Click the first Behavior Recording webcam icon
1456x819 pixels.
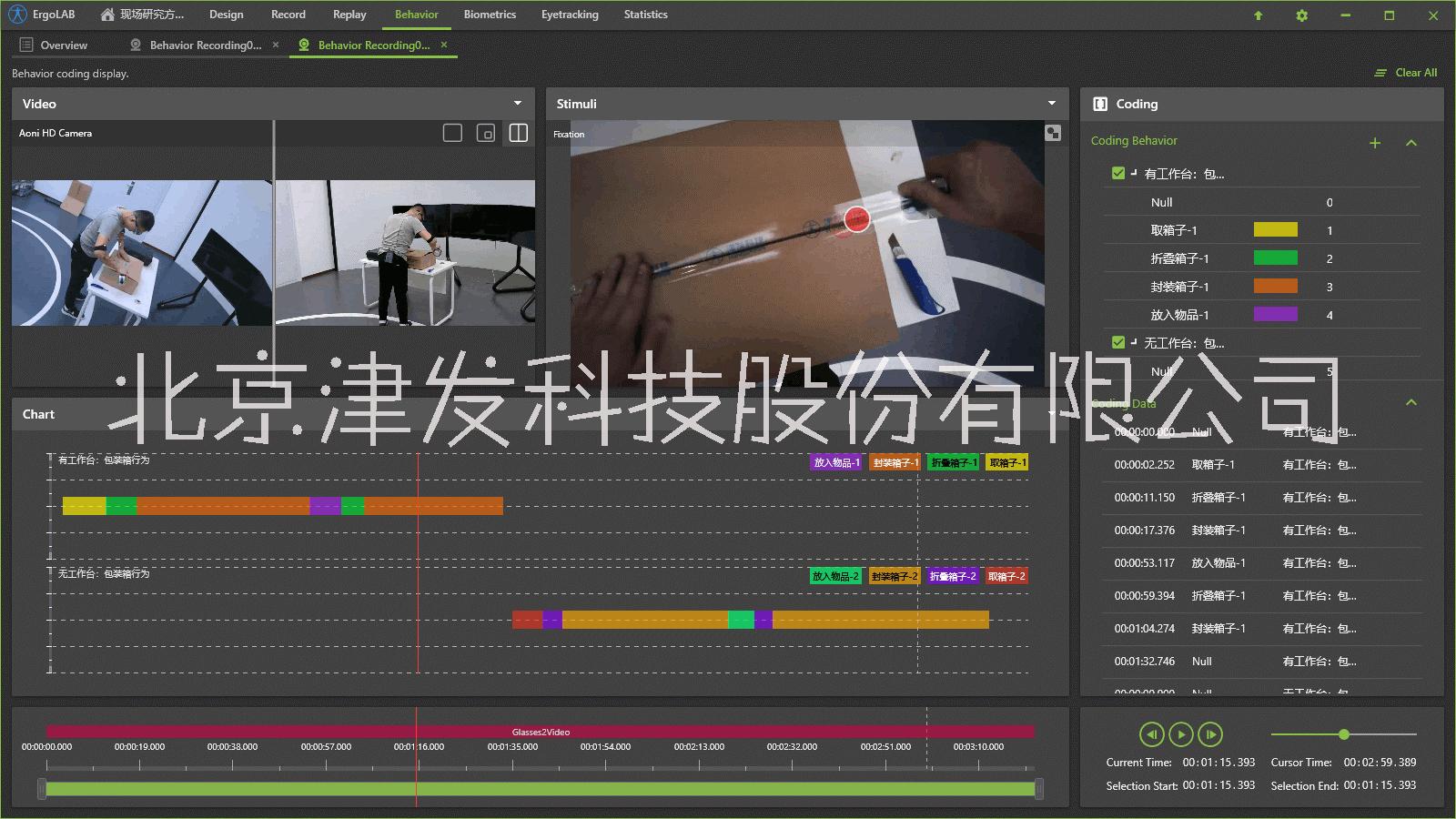[x=136, y=45]
